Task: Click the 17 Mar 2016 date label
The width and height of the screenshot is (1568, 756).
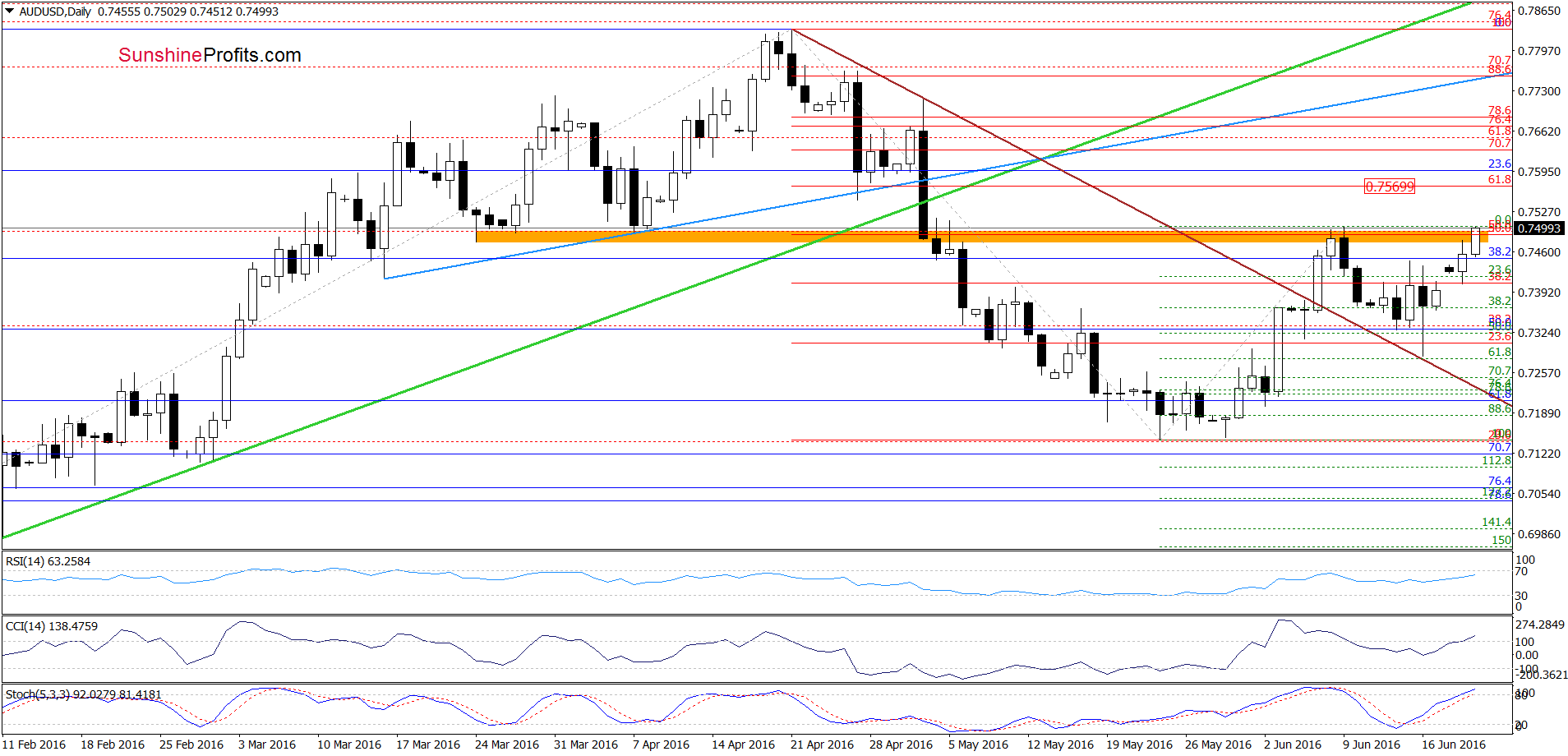Action: click(x=428, y=744)
